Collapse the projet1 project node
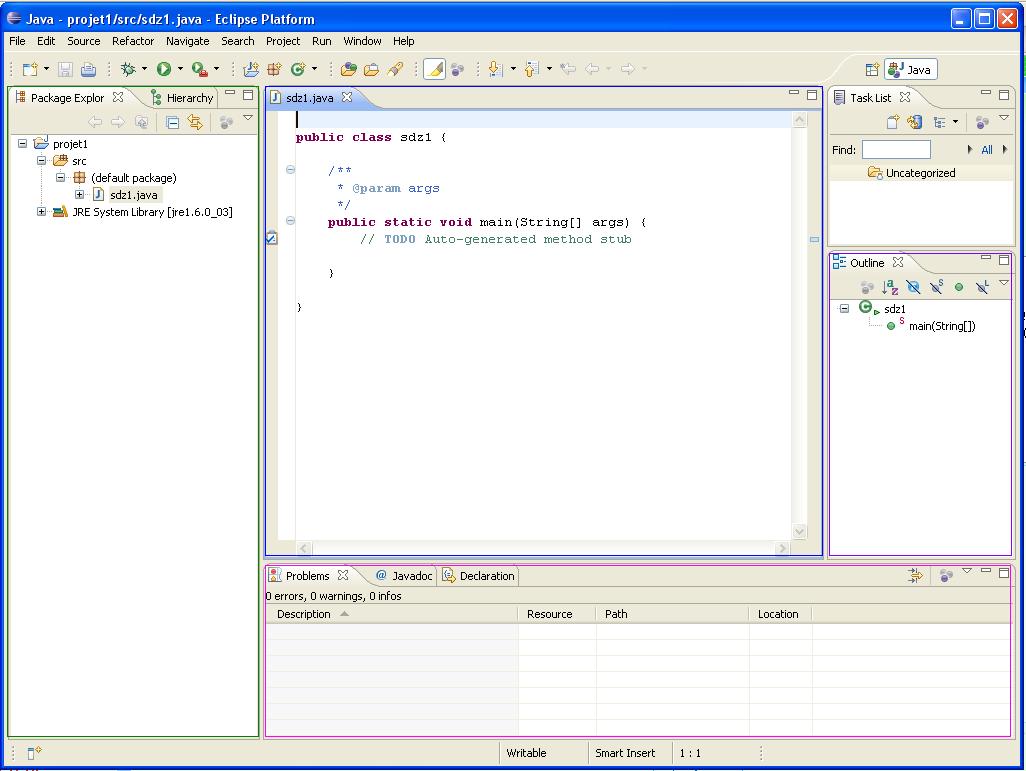This screenshot has width=1026, height=771. pyautogui.click(x=23, y=143)
